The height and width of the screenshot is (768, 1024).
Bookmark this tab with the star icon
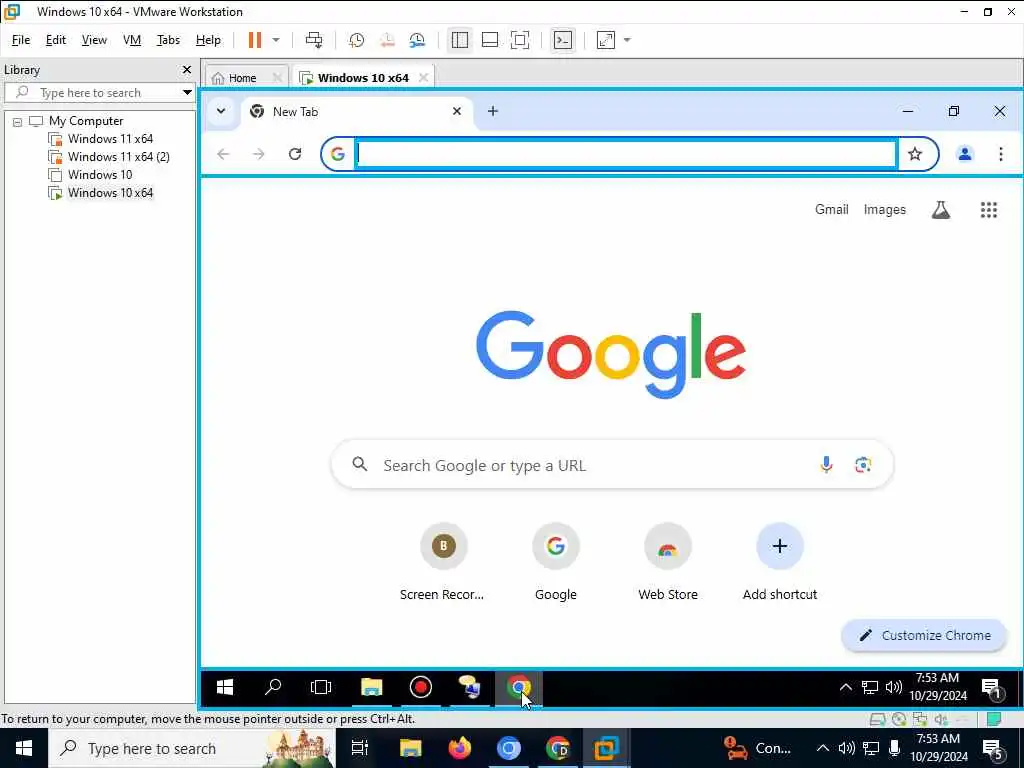click(915, 154)
